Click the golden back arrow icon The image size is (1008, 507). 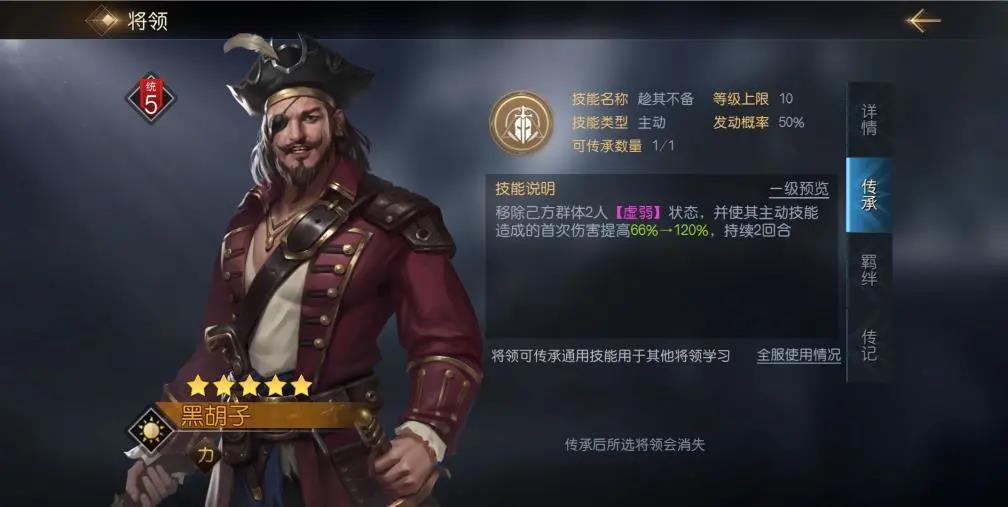[x=923, y=21]
